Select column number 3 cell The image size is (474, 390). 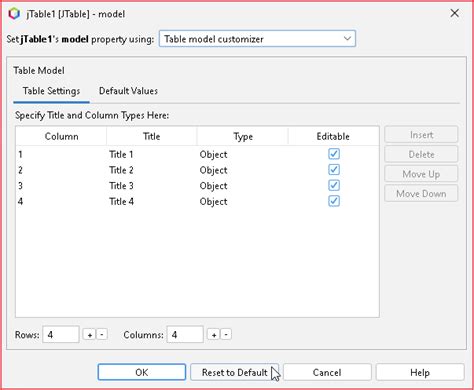61,186
